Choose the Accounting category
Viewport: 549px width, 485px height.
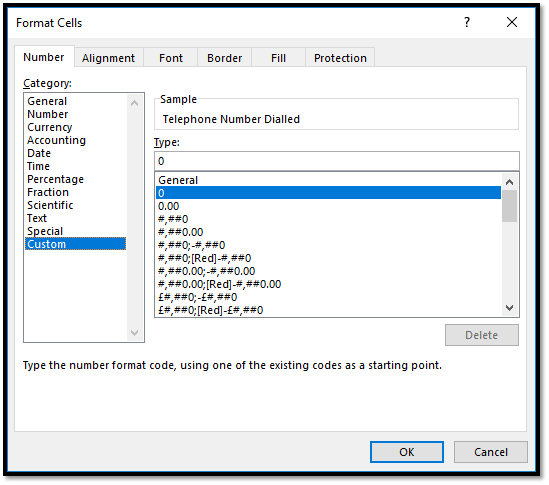75,140
